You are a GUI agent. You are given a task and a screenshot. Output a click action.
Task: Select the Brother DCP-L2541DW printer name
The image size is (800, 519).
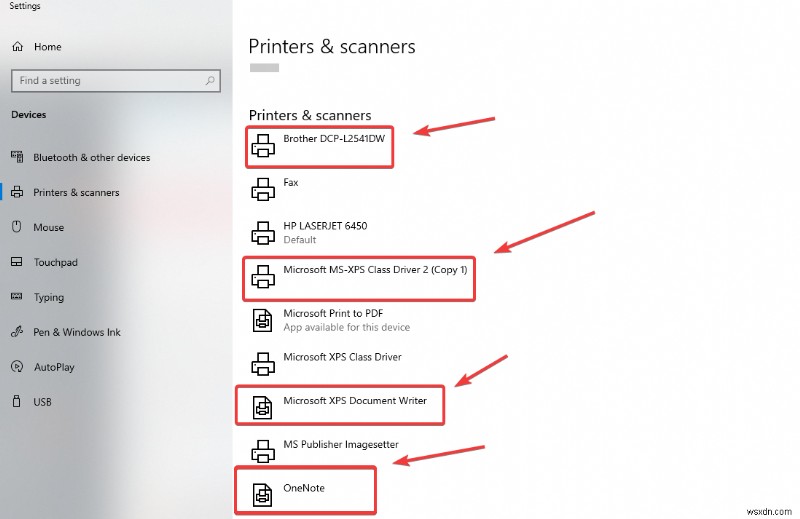tap(334, 139)
